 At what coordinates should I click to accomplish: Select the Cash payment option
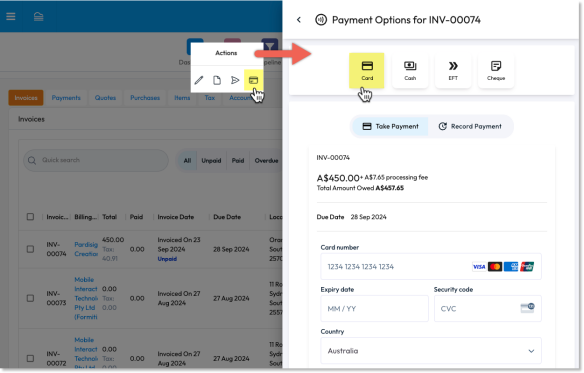(x=410, y=70)
